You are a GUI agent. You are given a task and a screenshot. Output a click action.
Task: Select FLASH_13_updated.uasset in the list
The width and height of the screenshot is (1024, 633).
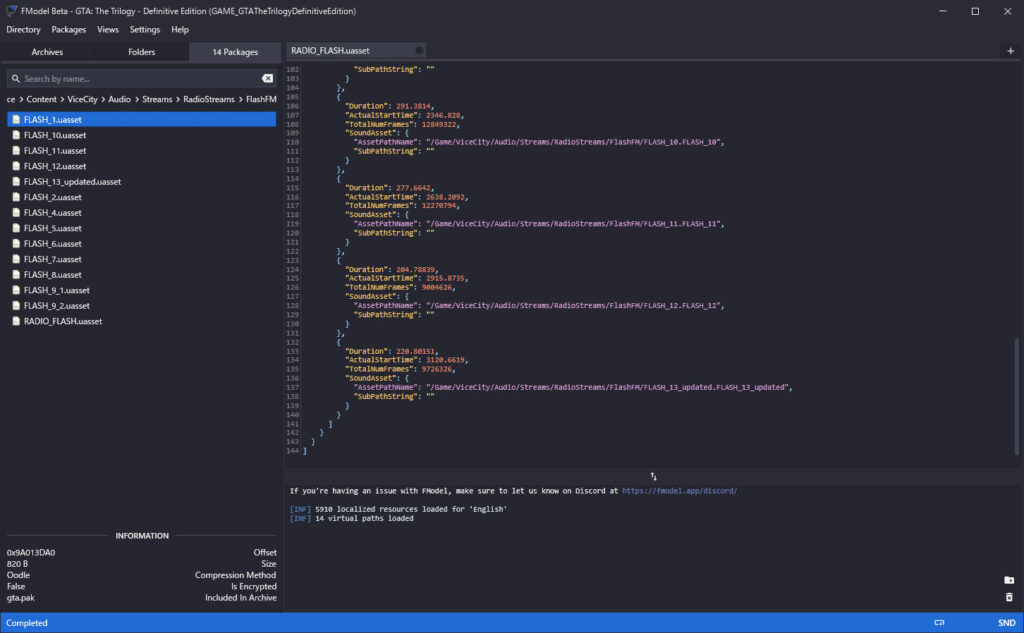(142, 182)
